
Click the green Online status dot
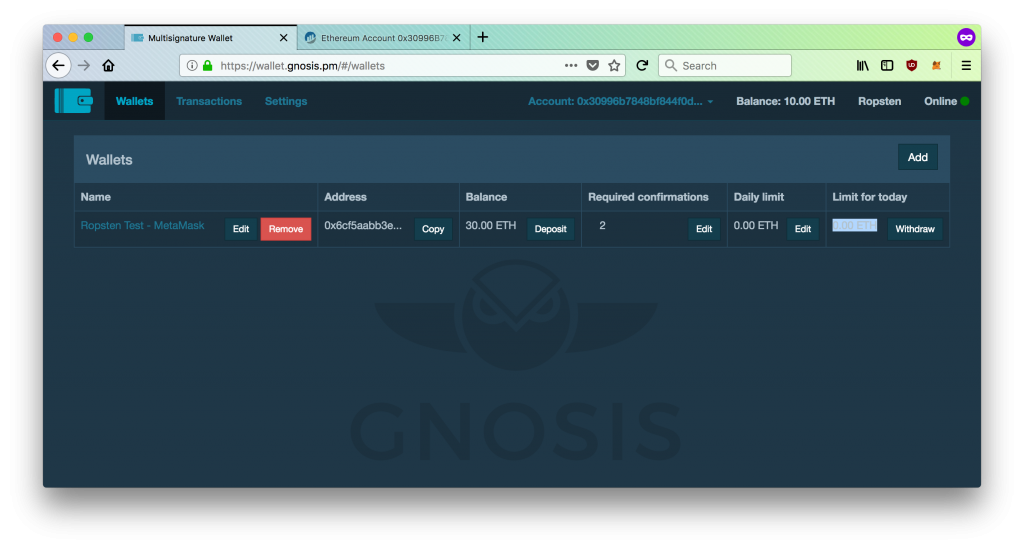(965, 101)
